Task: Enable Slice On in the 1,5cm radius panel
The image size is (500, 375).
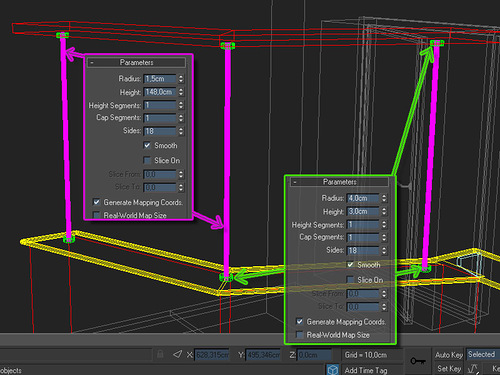Action: [x=147, y=160]
